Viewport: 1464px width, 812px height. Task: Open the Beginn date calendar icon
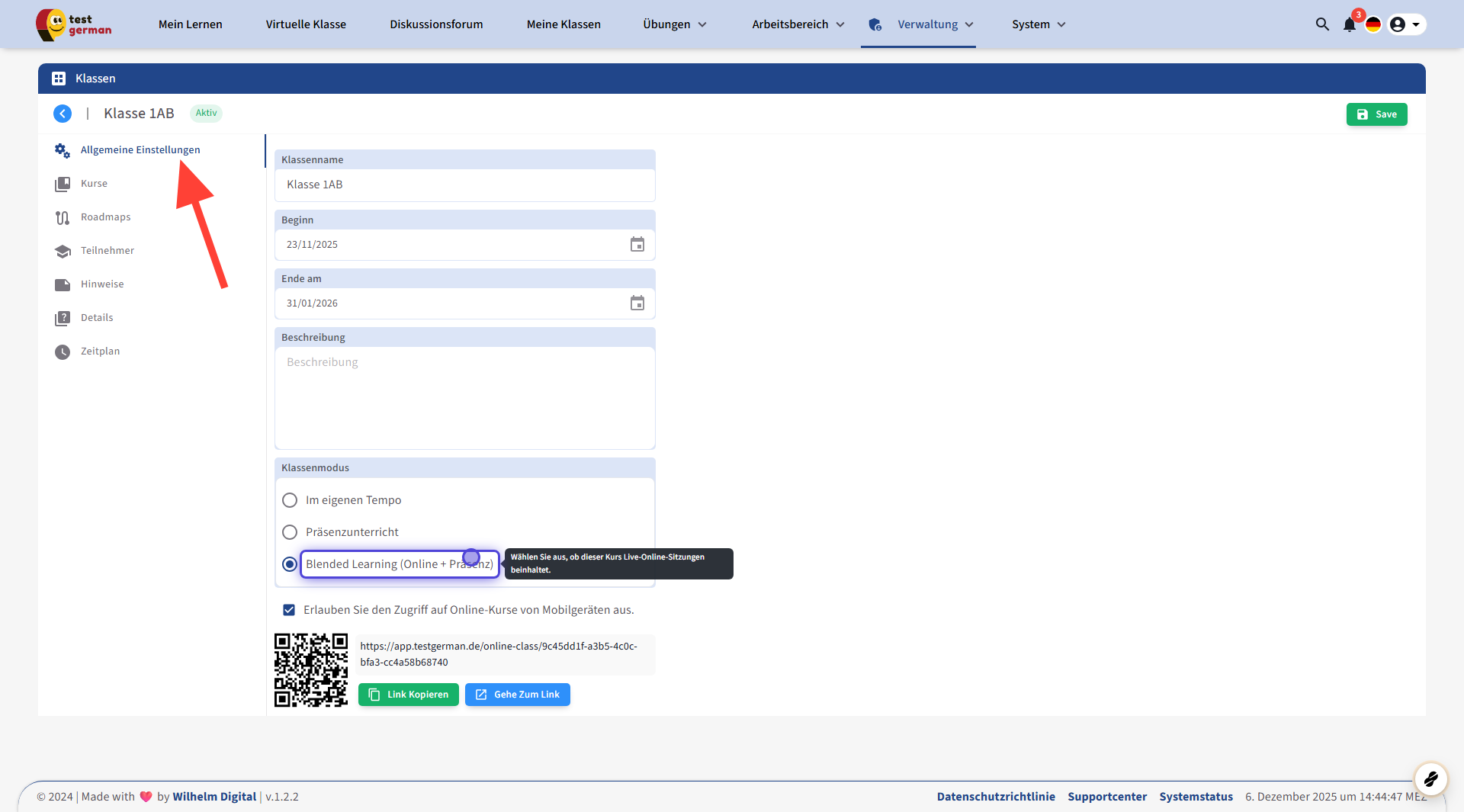click(637, 245)
